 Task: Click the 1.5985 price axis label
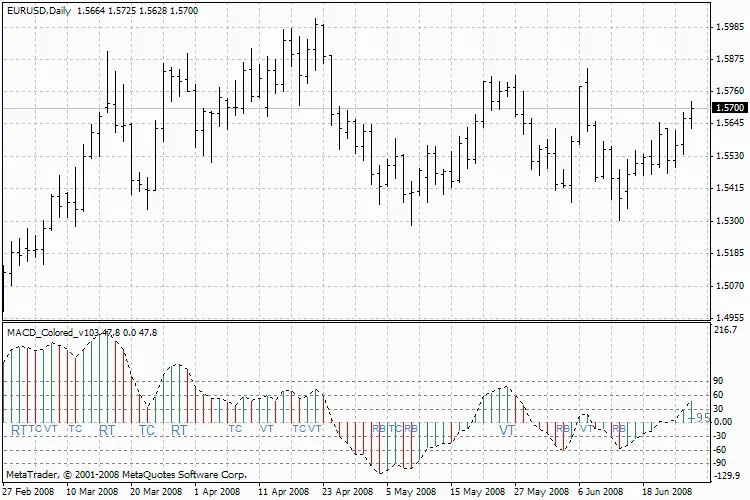[x=729, y=28]
